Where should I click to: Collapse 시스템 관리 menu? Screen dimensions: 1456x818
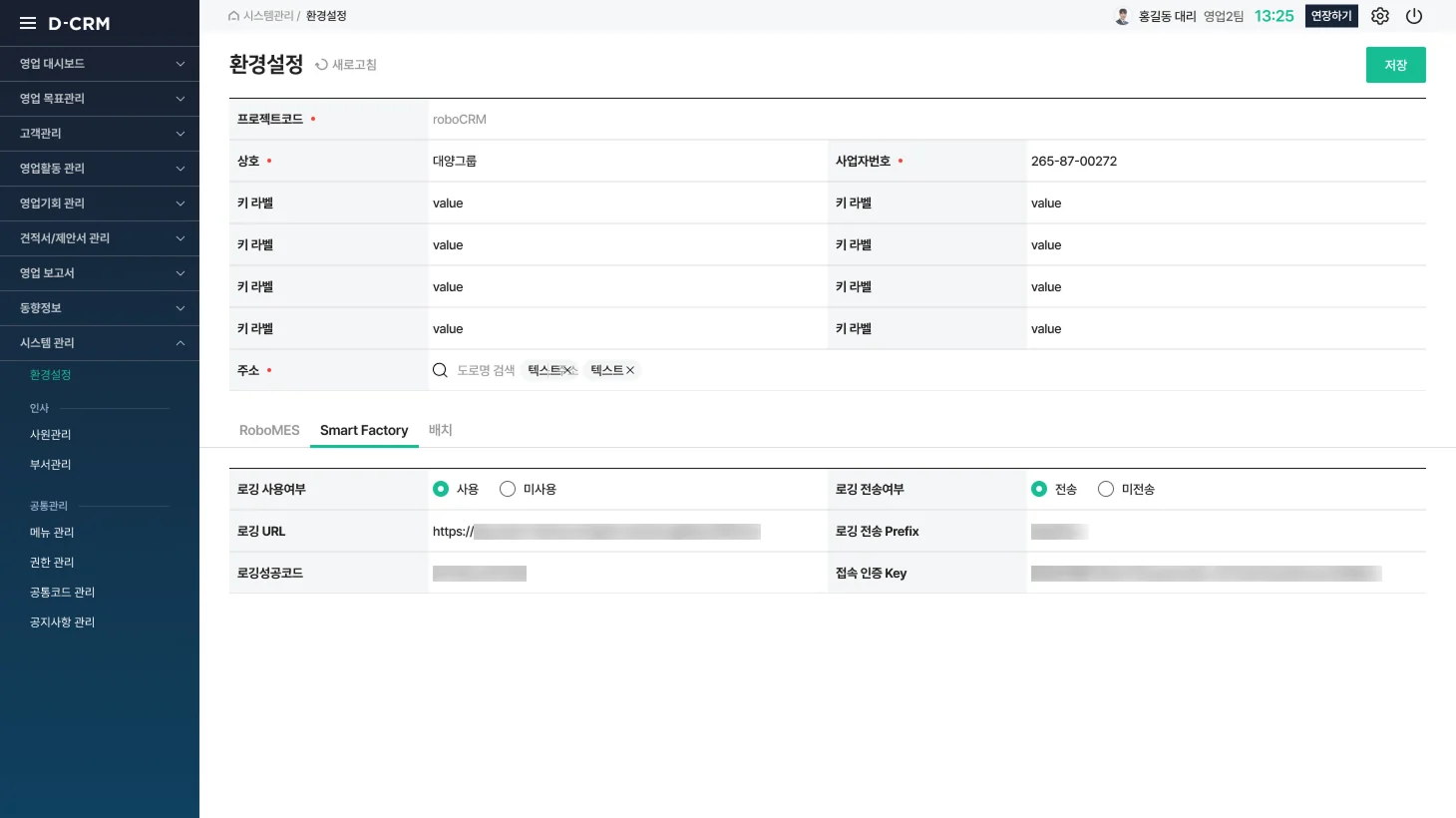click(x=100, y=343)
